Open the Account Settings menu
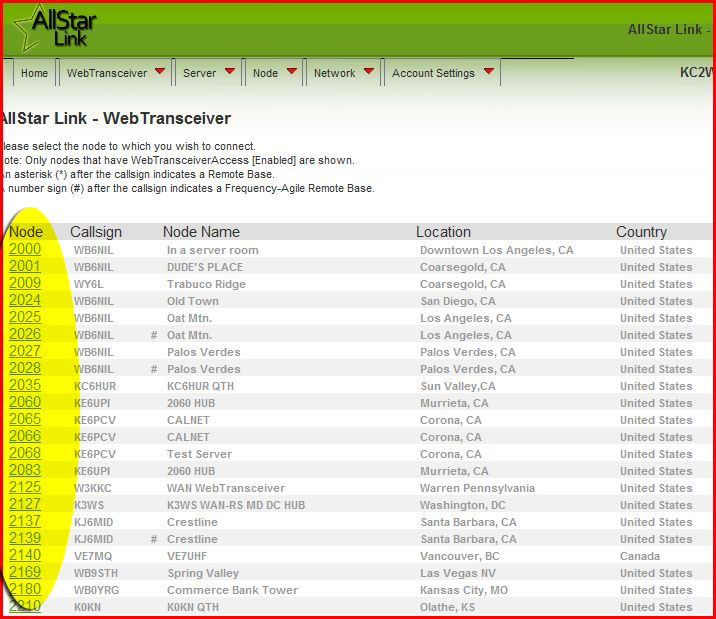 click(x=433, y=73)
